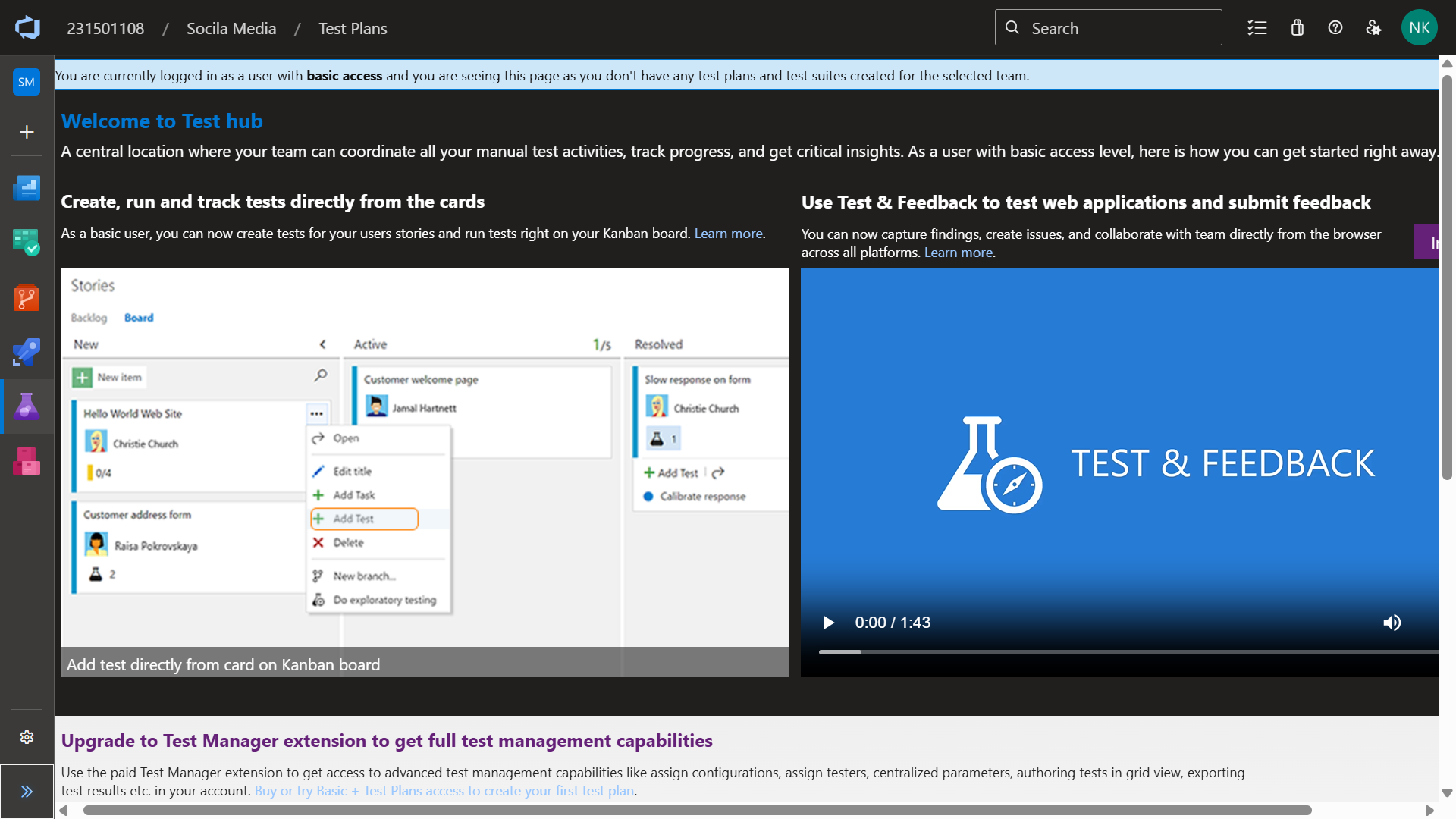Expand the sidebar with double chevron
The width and height of the screenshot is (1456, 819).
pos(27,792)
